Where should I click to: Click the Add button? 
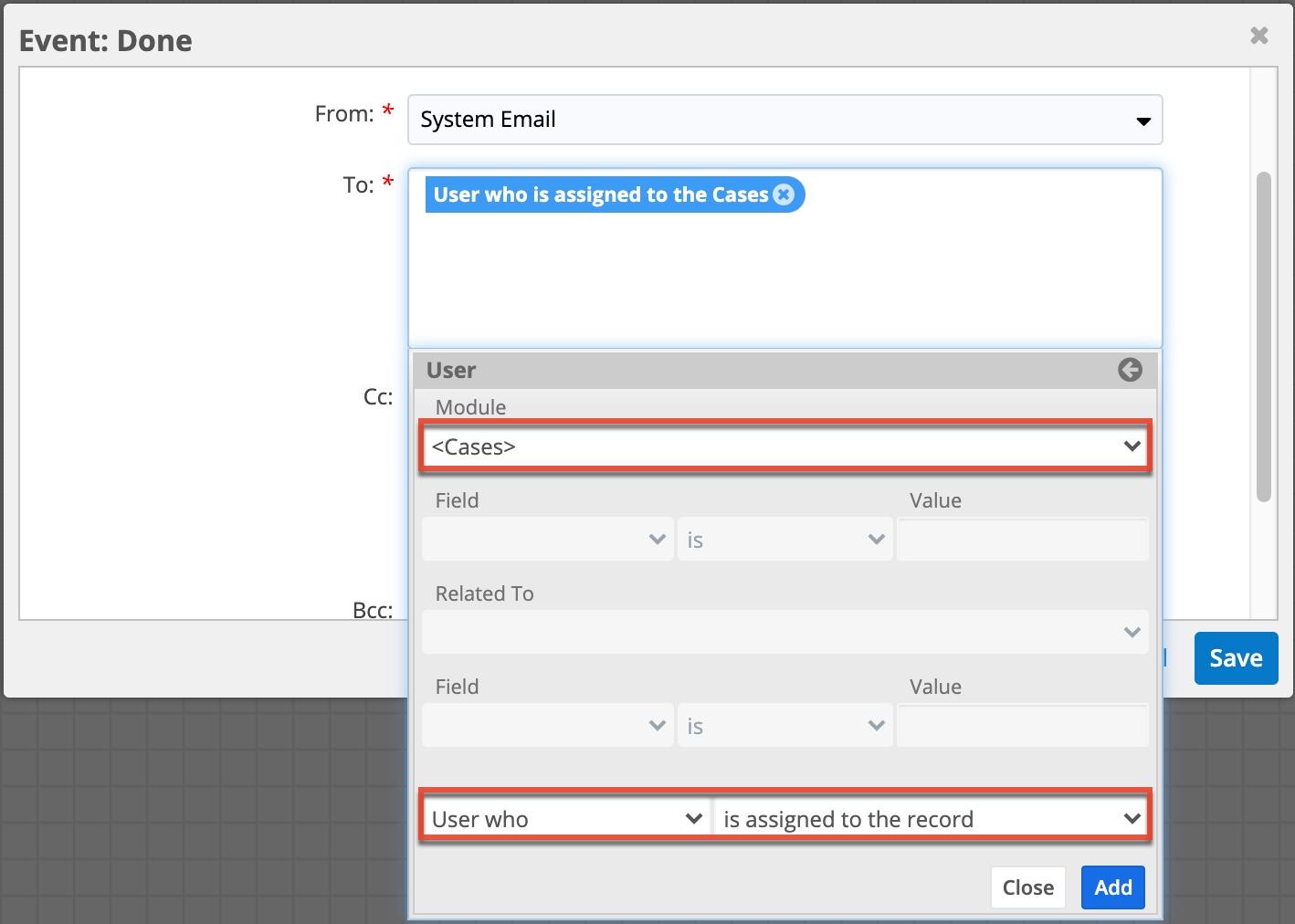pyautogui.click(x=1112, y=887)
